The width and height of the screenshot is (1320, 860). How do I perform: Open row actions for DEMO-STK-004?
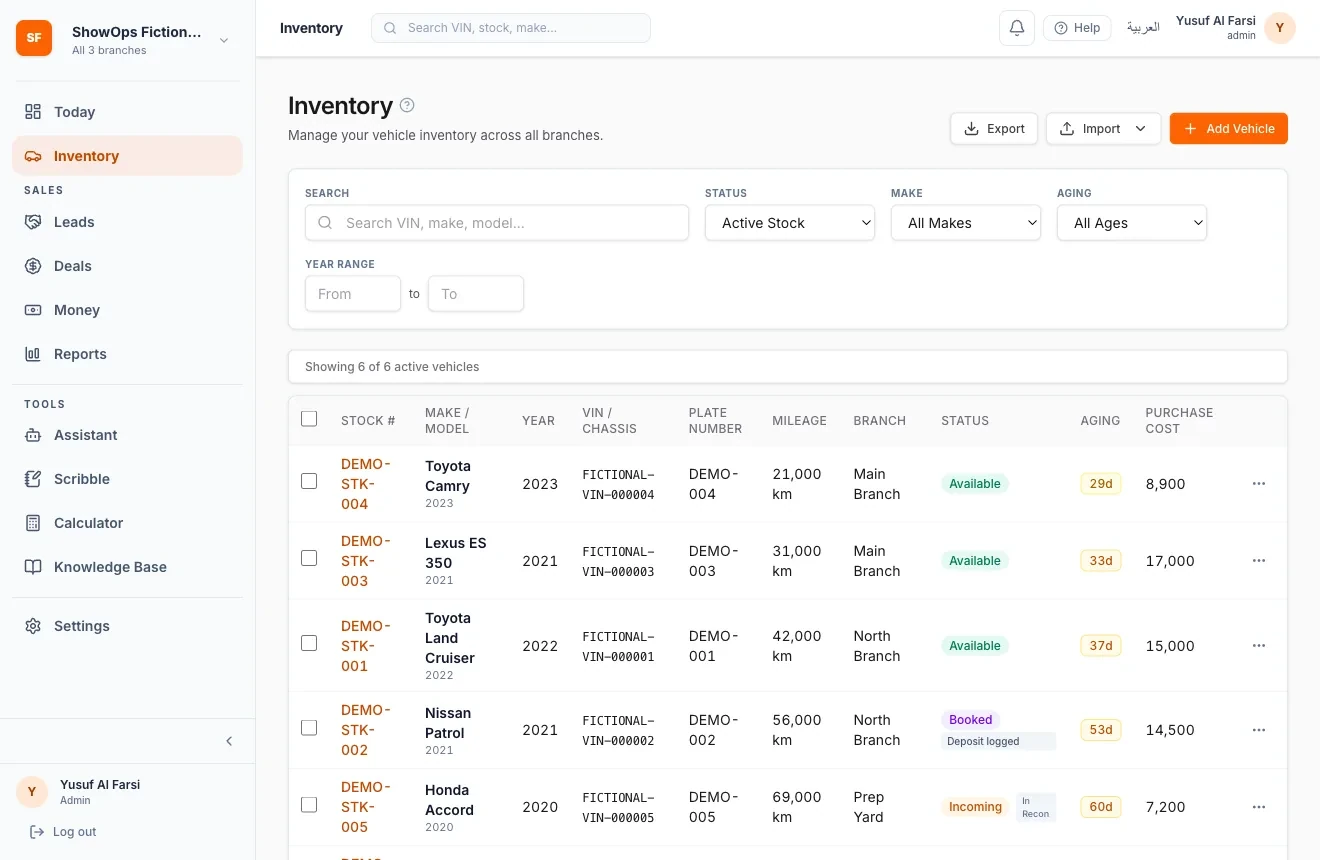pos(1259,484)
